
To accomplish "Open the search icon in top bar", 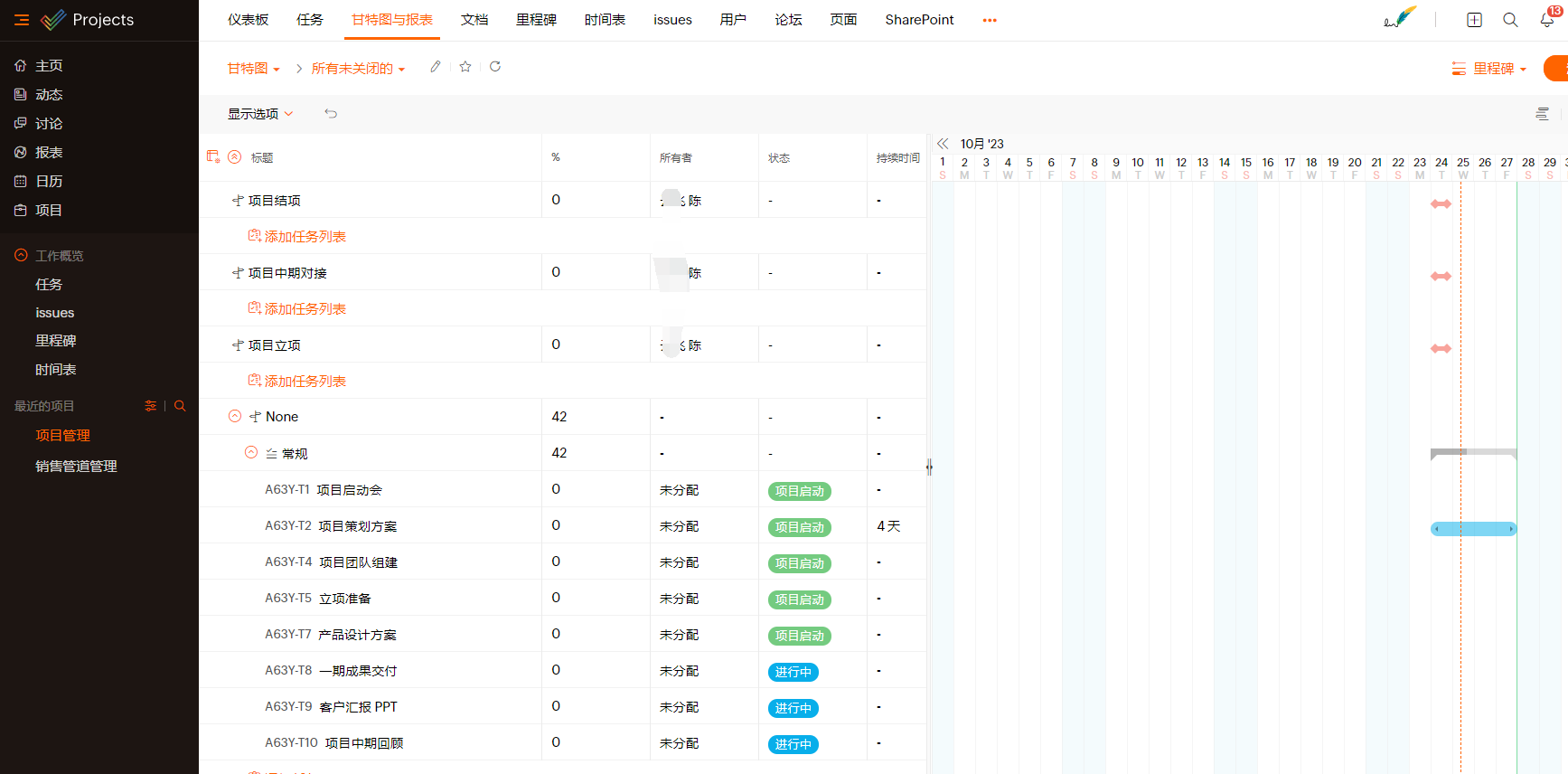I will (x=1510, y=20).
